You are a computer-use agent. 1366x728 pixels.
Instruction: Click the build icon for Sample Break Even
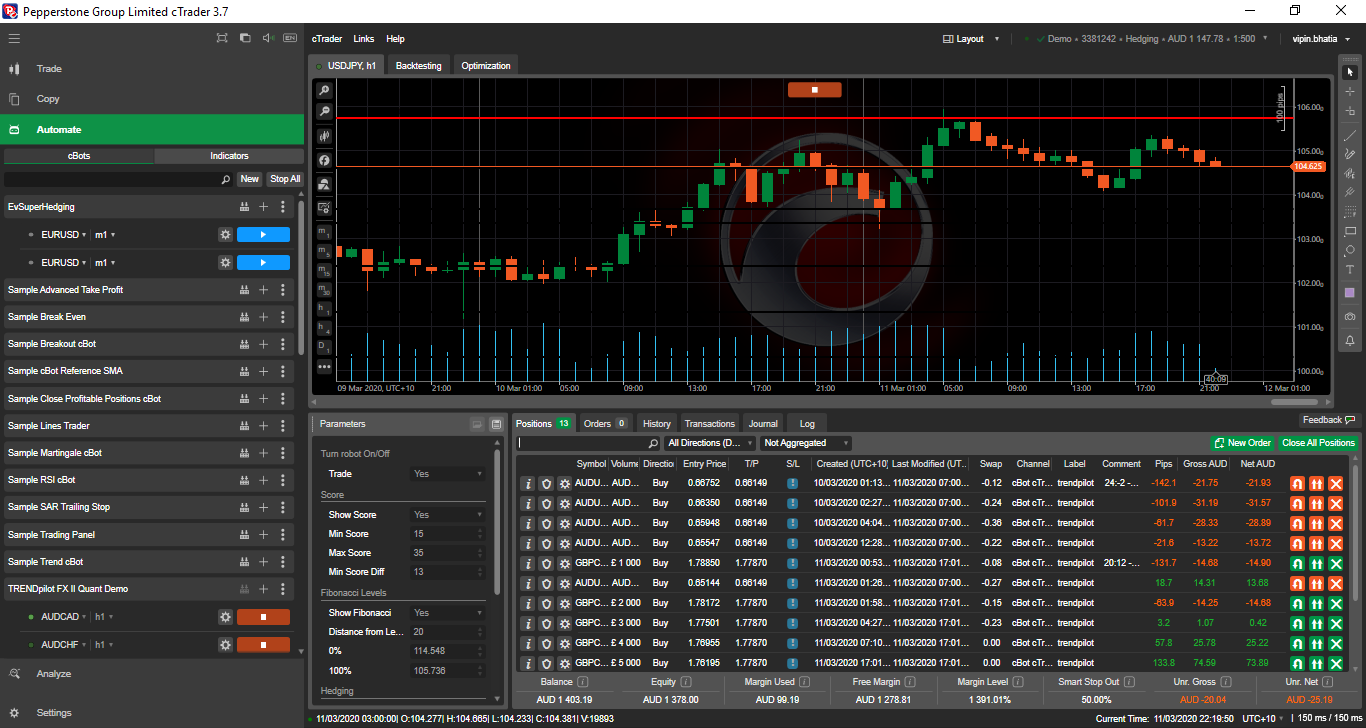244,317
